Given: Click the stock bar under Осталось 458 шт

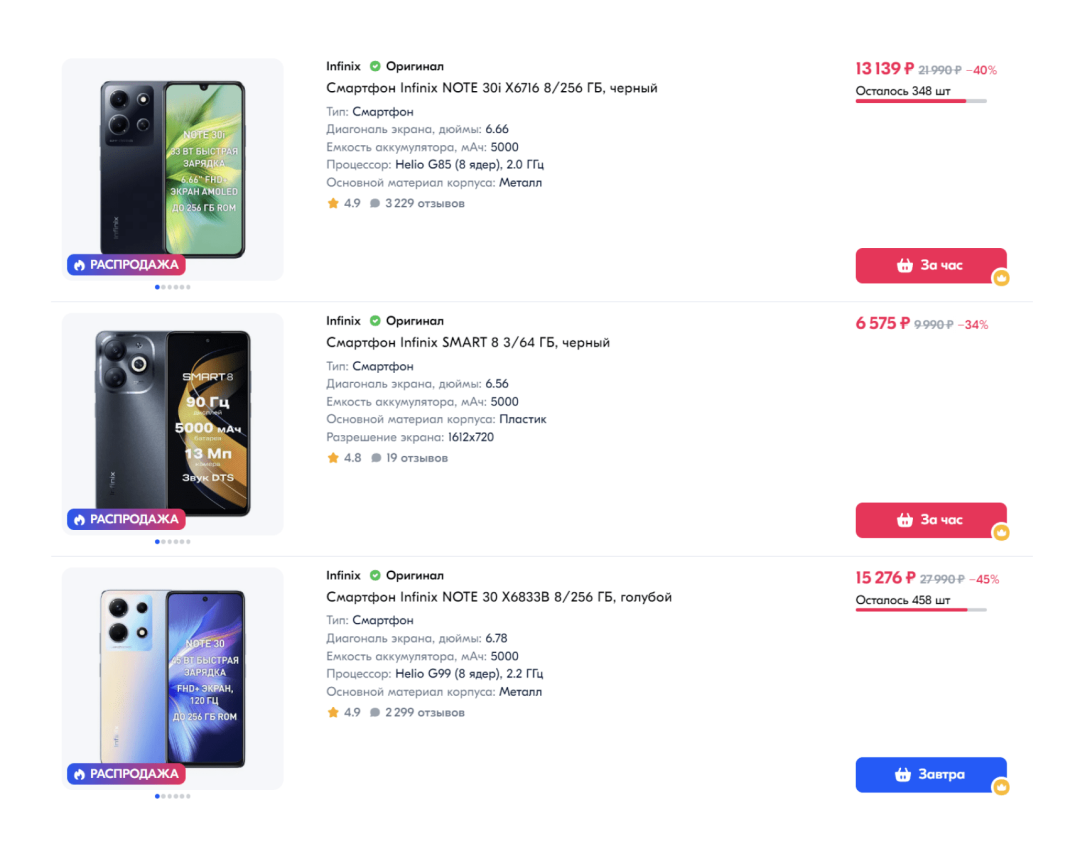Looking at the screenshot, I should [920, 610].
